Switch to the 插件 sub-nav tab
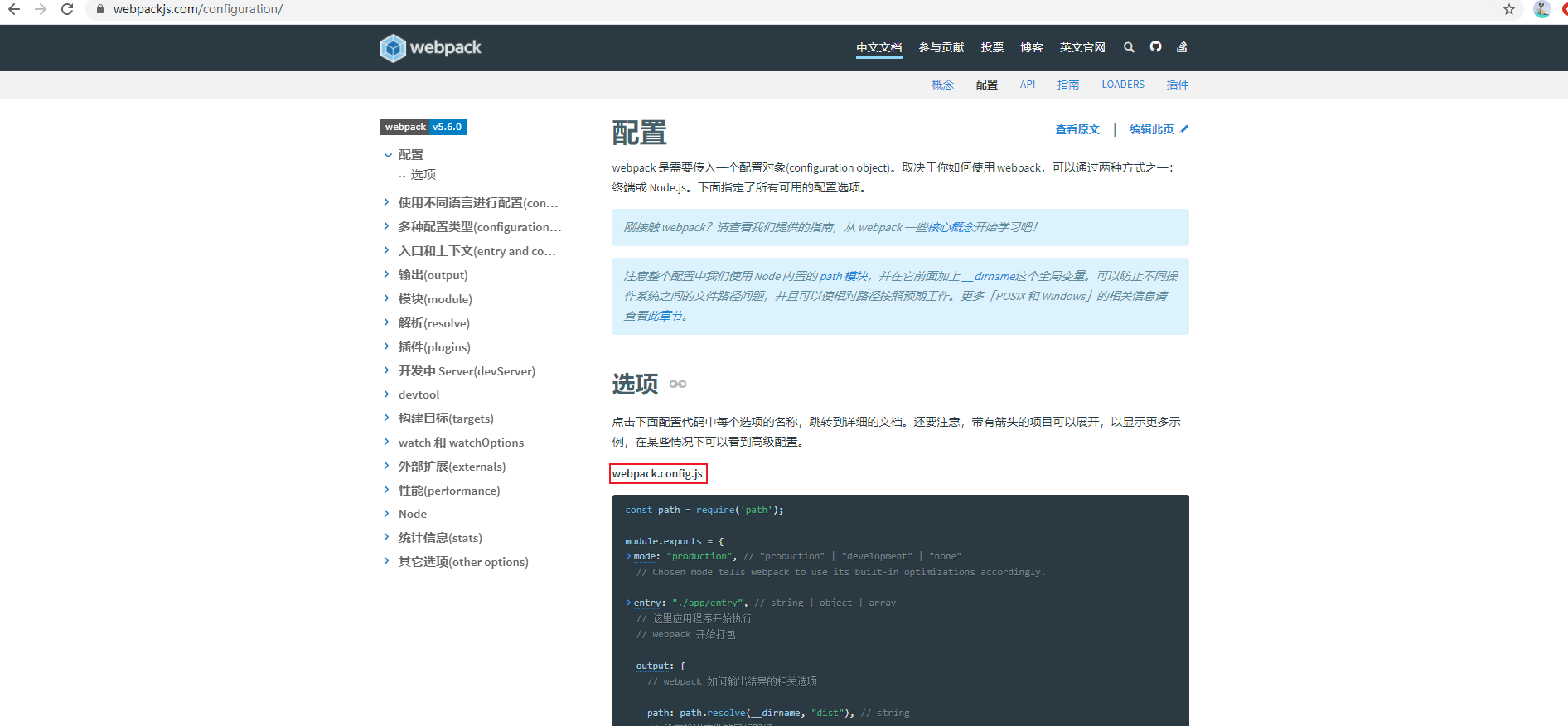Image resolution: width=1568 pixels, height=726 pixels. (1178, 85)
